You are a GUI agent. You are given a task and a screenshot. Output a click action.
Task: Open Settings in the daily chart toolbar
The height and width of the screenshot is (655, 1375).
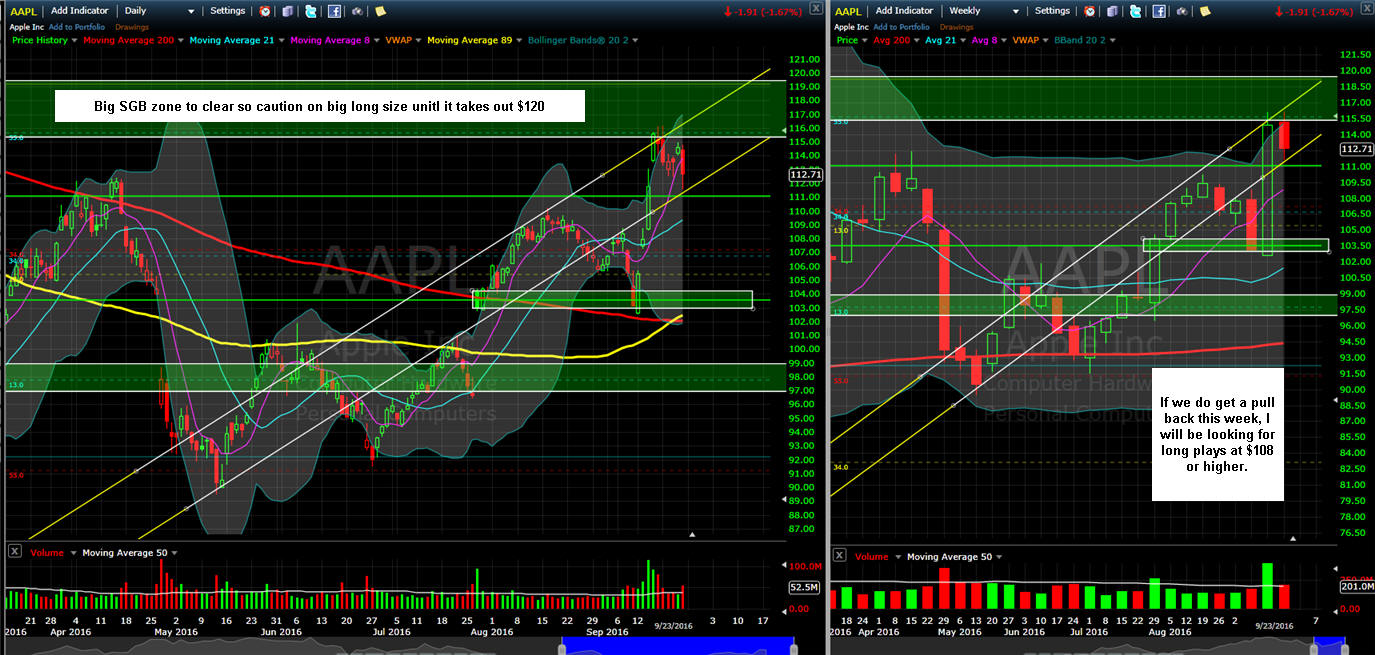[x=227, y=11]
